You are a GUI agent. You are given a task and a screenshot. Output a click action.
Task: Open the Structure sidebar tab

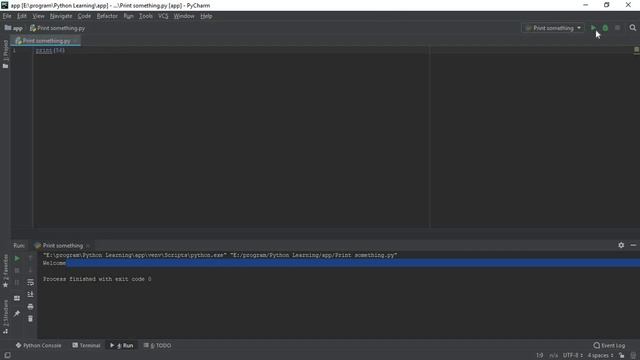click(x=5, y=317)
